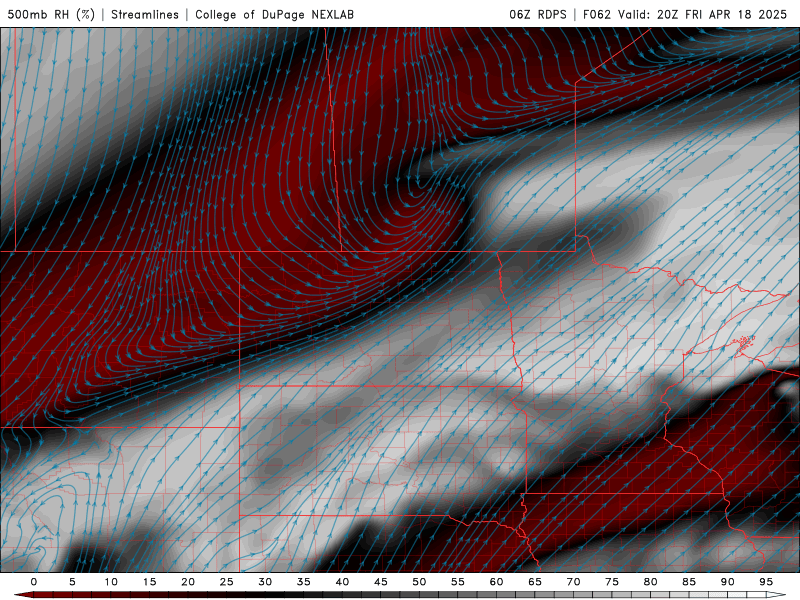The image size is (800, 600).
Task: Click 'College of DuPage NEXLAB' text
Action: (x=274, y=14)
